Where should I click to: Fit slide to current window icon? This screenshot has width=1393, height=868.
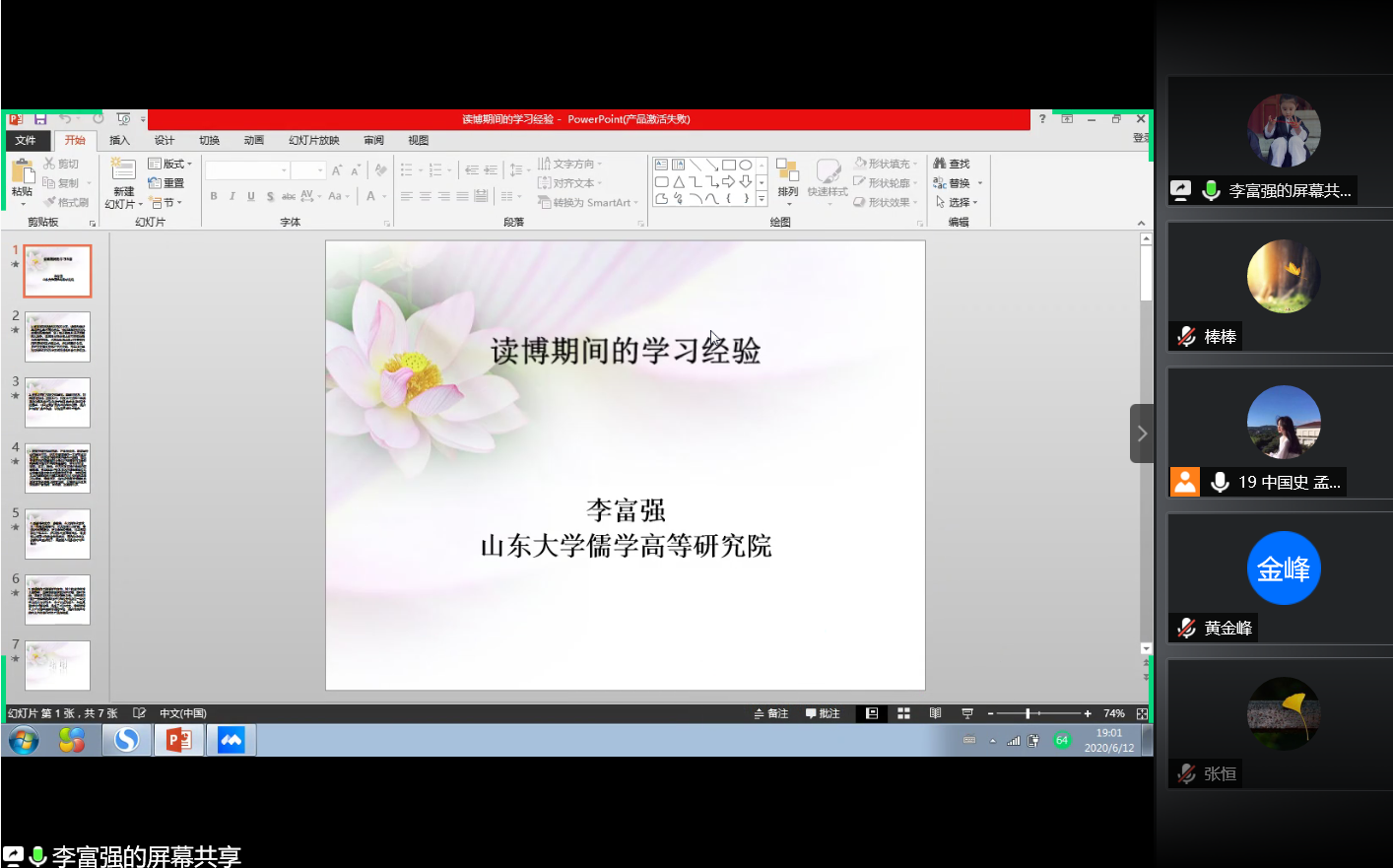pos(1142,713)
